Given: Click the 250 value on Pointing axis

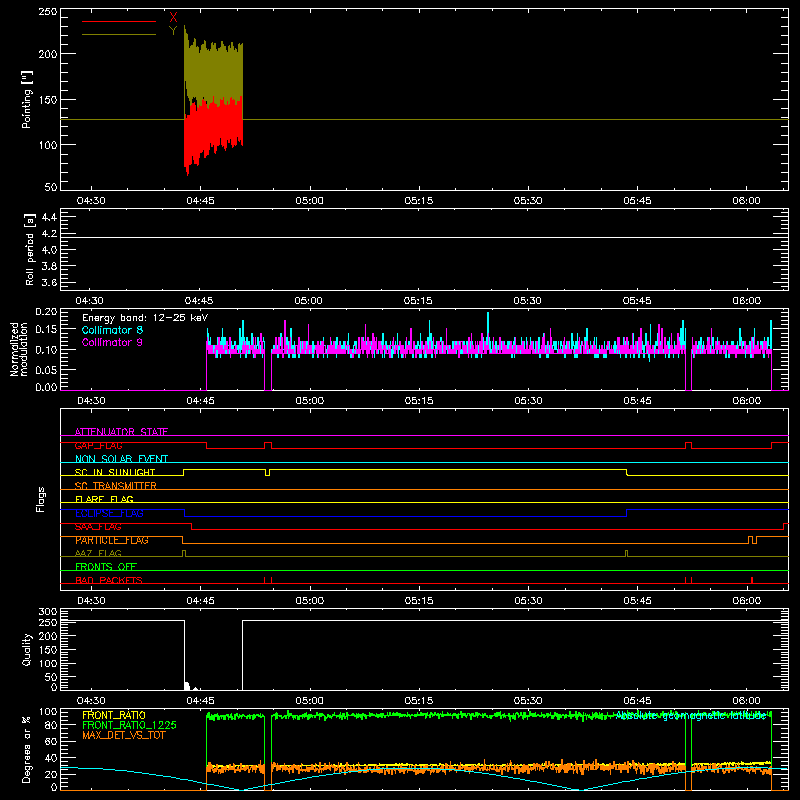Looking at the screenshot, I should pos(48,12).
